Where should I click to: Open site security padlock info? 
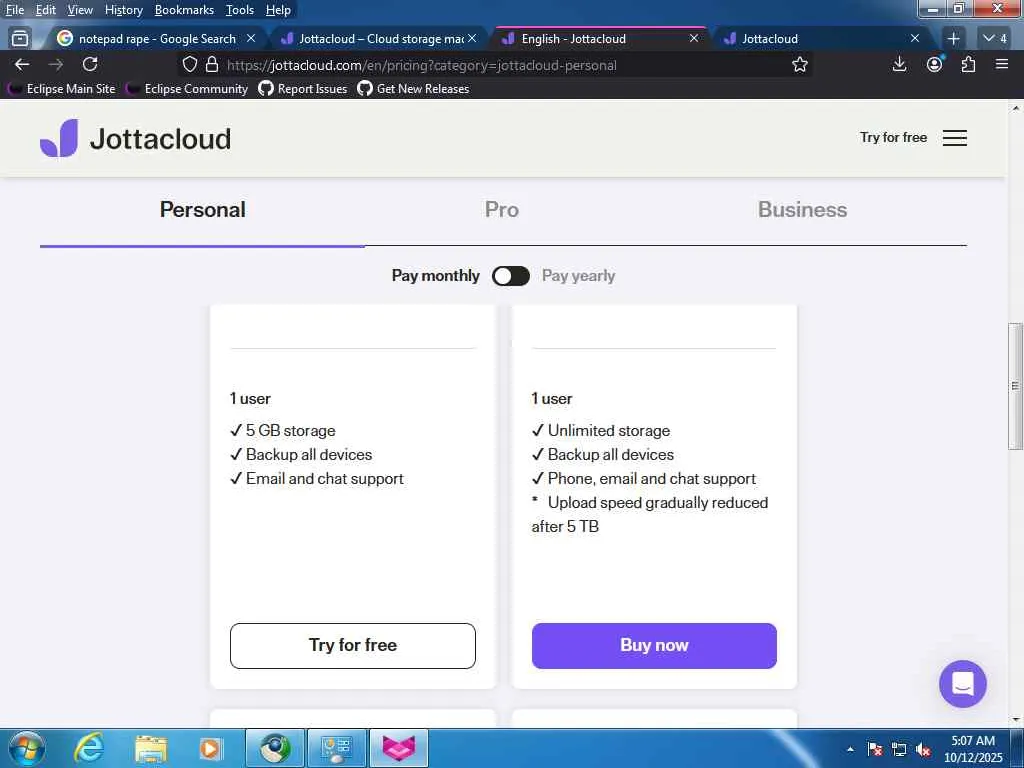pyautogui.click(x=212, y=65)
